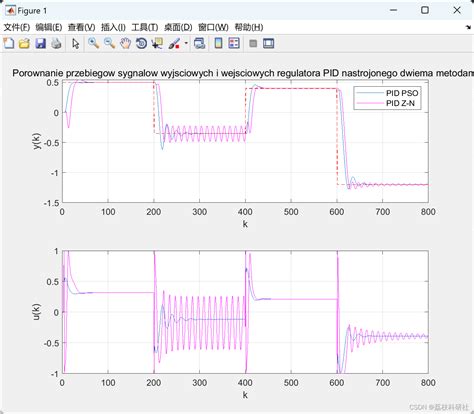Click the u(k) axis label
This screenshot has height=414, width=474.
coord(37,312)
